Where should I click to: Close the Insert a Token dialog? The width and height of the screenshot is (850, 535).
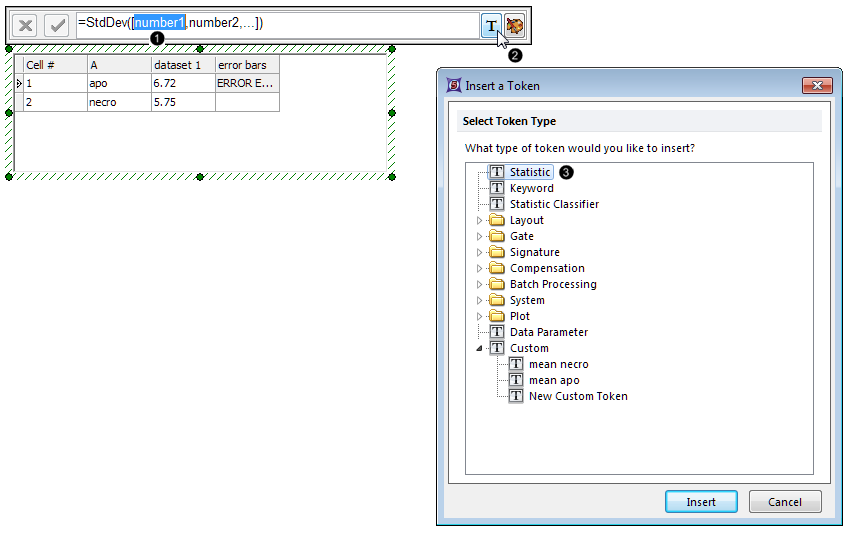(x=816, y=86)
